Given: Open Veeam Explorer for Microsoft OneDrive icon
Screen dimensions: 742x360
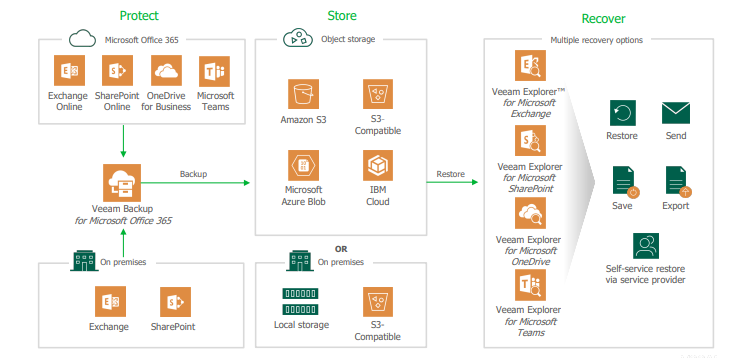Looking at the screenshot, I should pos(530,213).
